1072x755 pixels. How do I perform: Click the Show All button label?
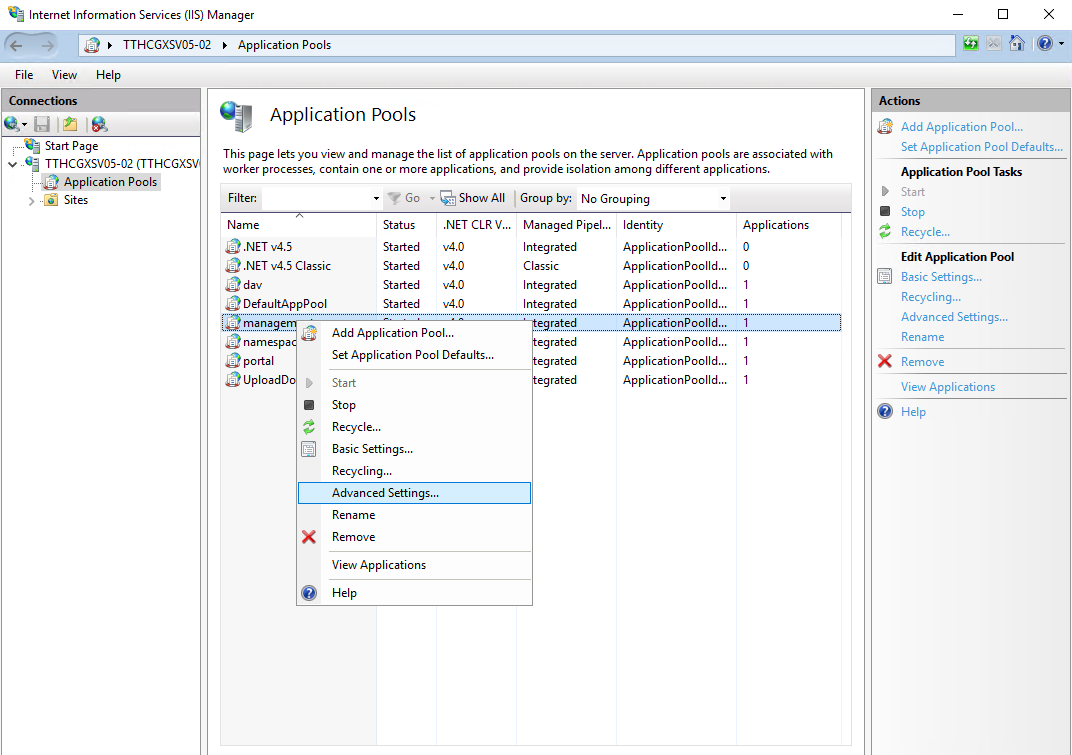[x=481, y=198]
